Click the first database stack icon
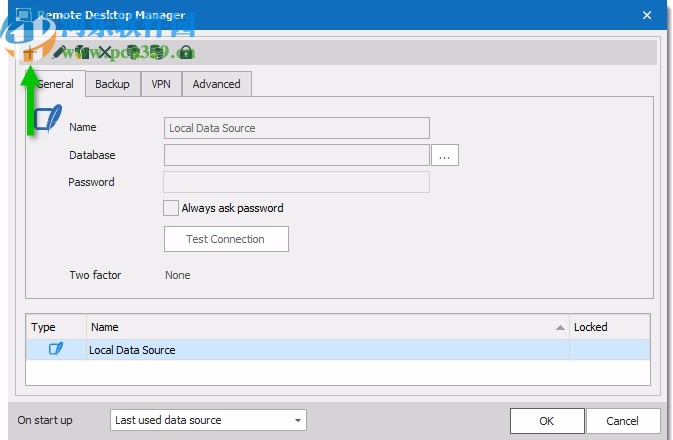The width and height of the screenshot is (673, 440). (x=134, y=52)
